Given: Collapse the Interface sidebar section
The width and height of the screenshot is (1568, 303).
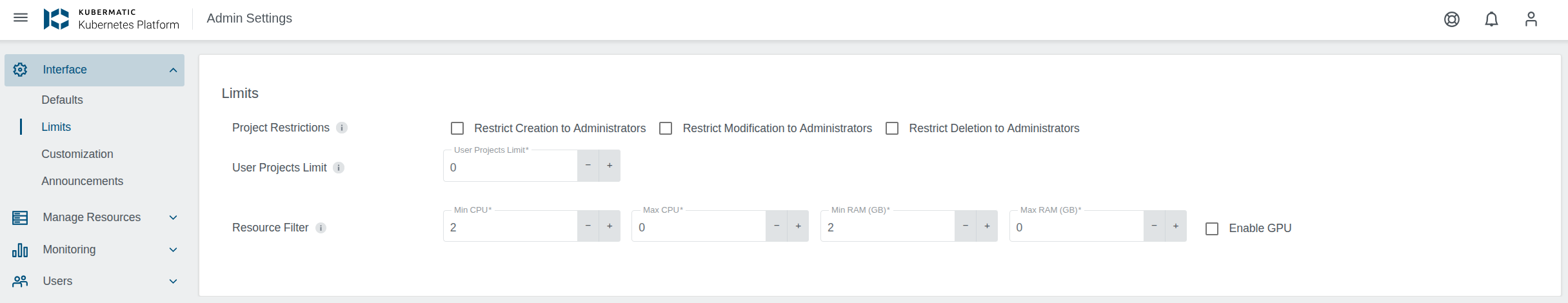Looking at the screenshot, I should [173, 70].
